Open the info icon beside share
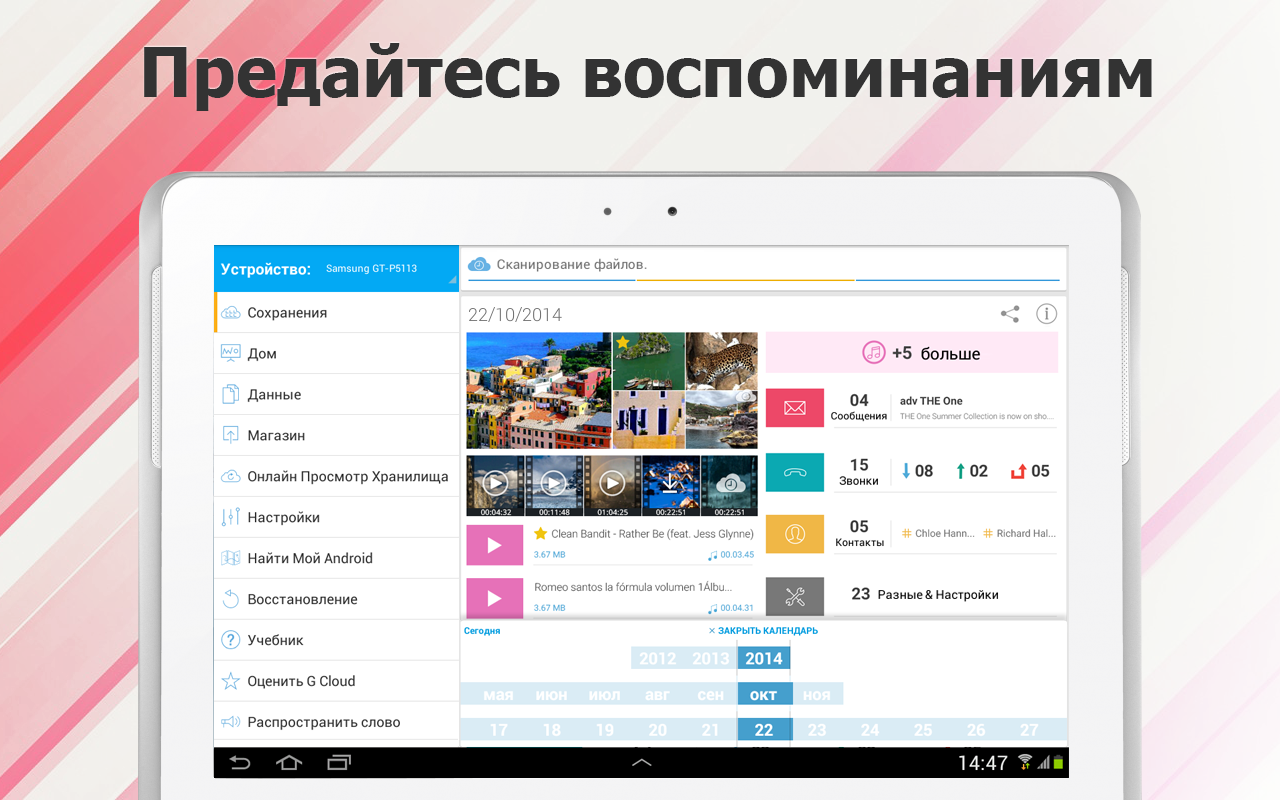1280x800 pixels. pyautogui.click(x=1046, y=314)
